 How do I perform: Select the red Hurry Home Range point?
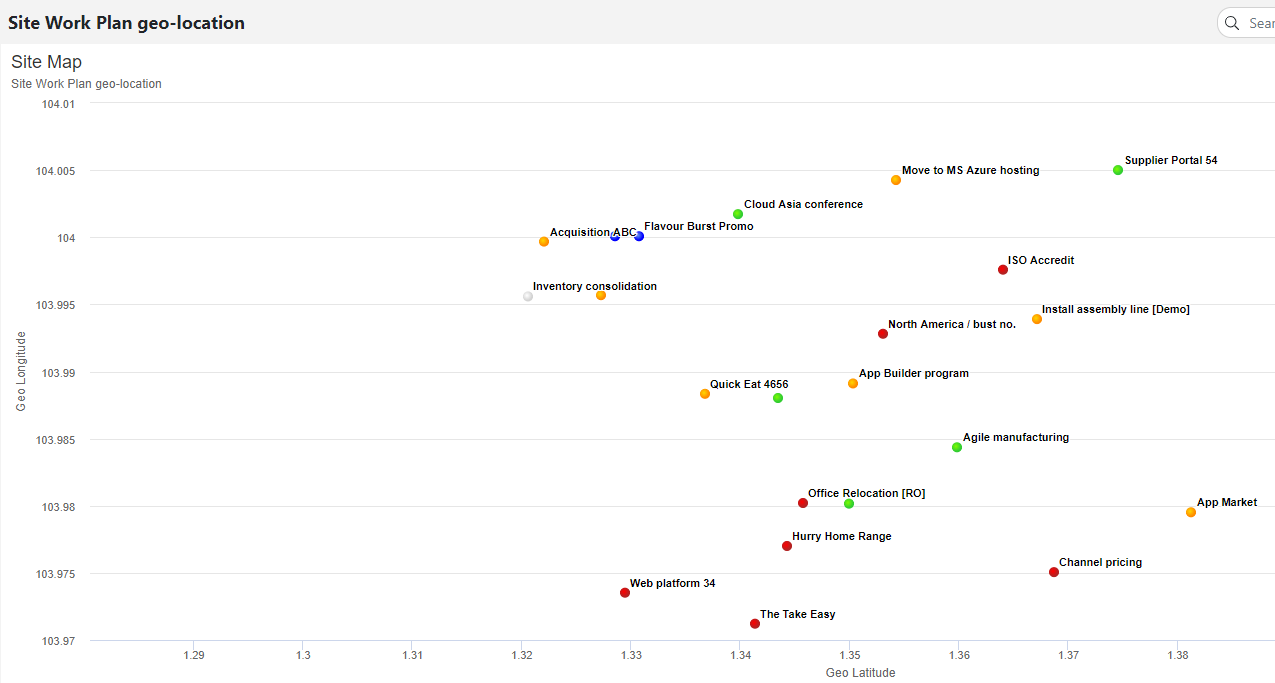click(x=787, y=546)
